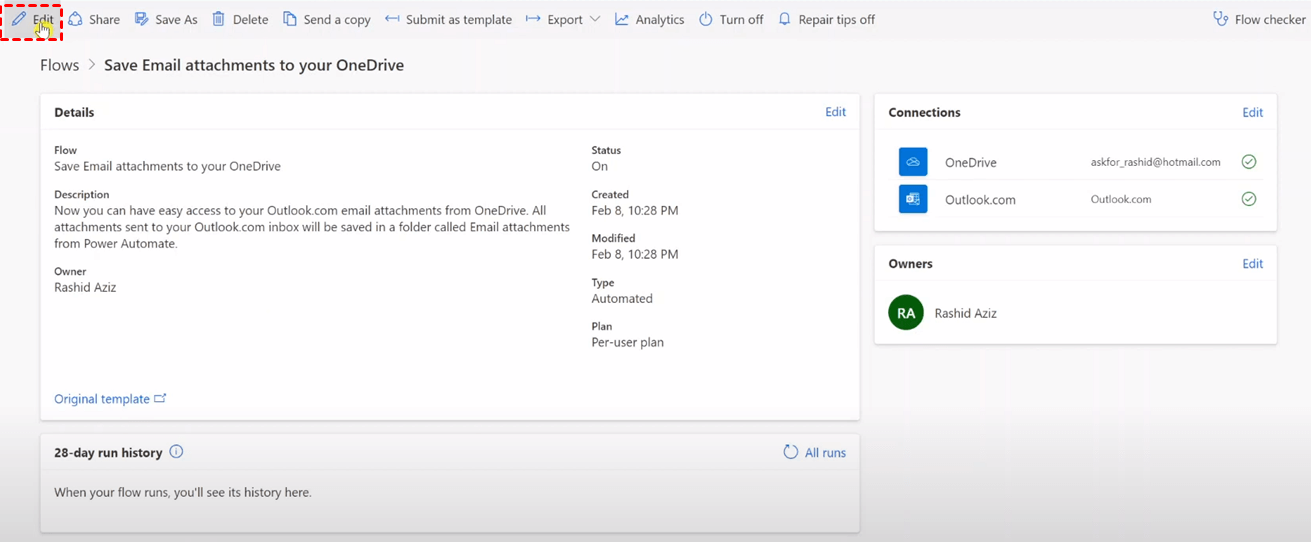Click the run history info icon

(176, 452)
